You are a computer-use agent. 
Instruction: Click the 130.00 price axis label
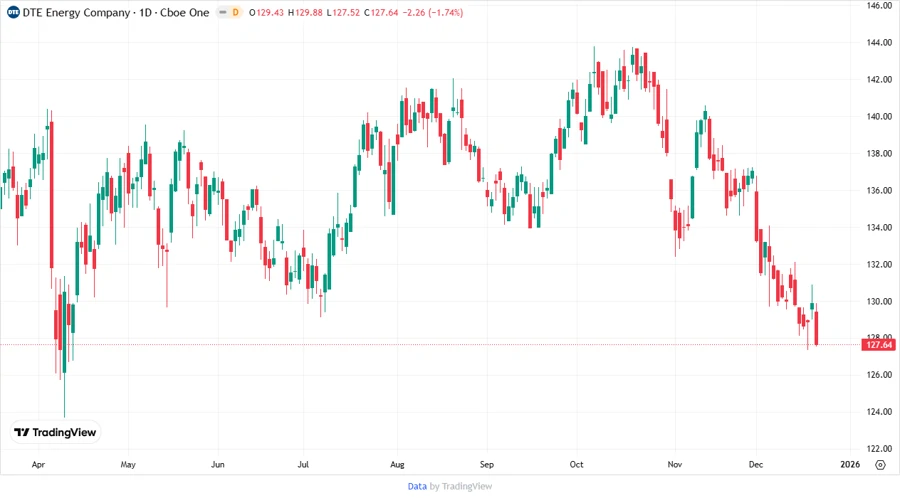click(879, 302)
